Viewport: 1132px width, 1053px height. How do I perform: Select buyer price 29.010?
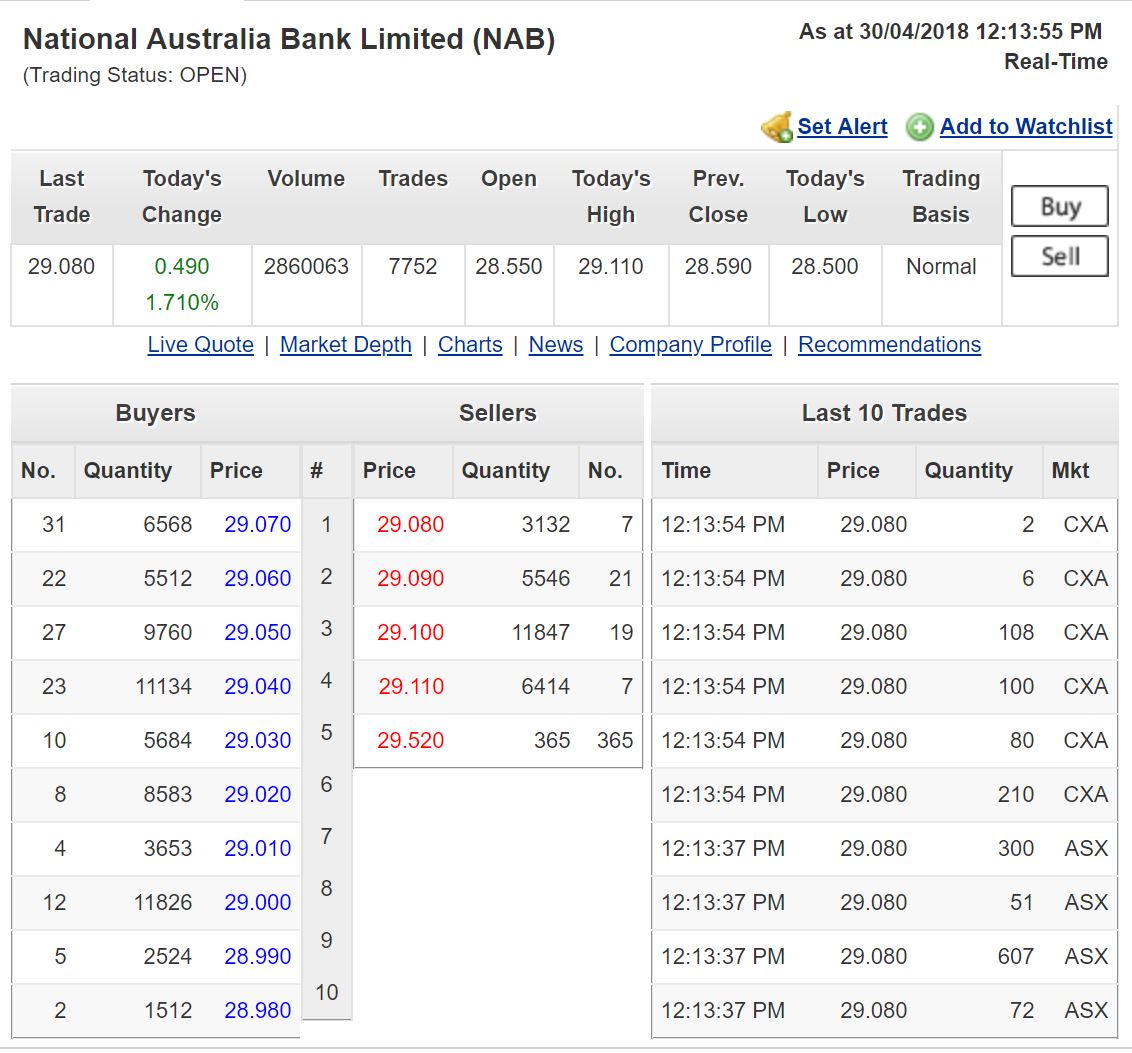258,848
